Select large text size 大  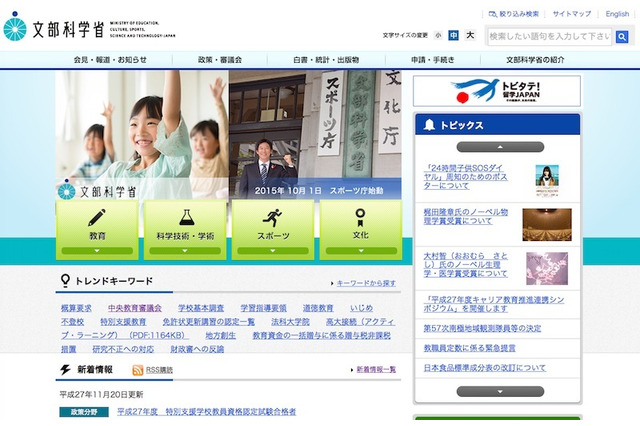[x=470, y=36]
